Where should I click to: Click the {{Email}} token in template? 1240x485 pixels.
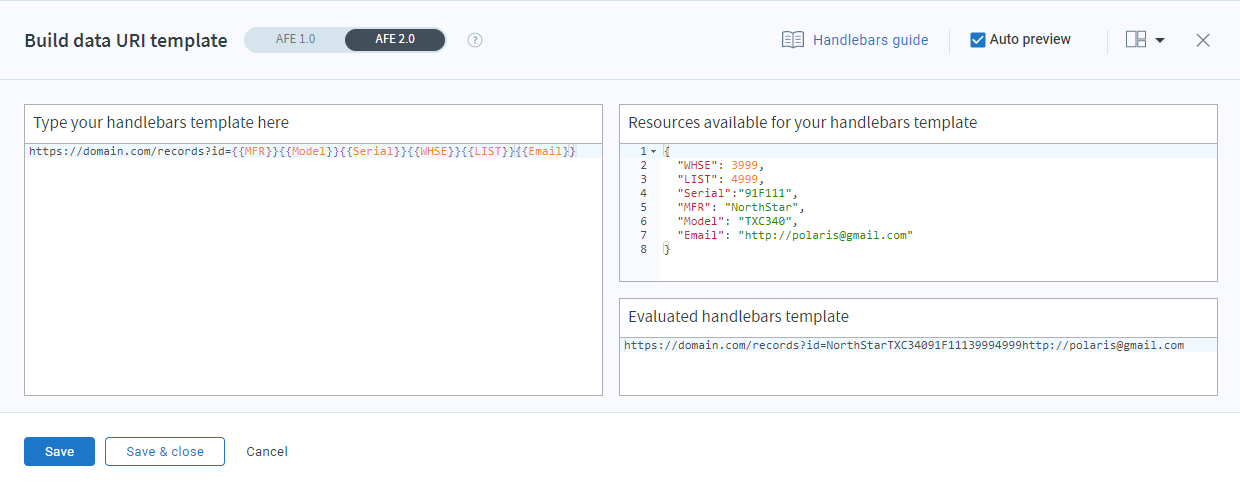pyautogui.click(x=546, y=151)
